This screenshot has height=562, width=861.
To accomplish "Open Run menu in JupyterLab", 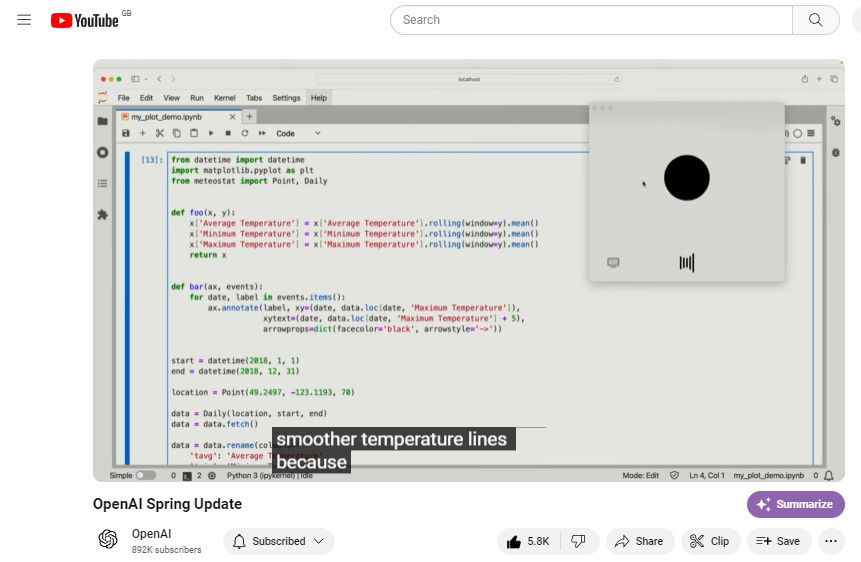I will pos(197,98).
